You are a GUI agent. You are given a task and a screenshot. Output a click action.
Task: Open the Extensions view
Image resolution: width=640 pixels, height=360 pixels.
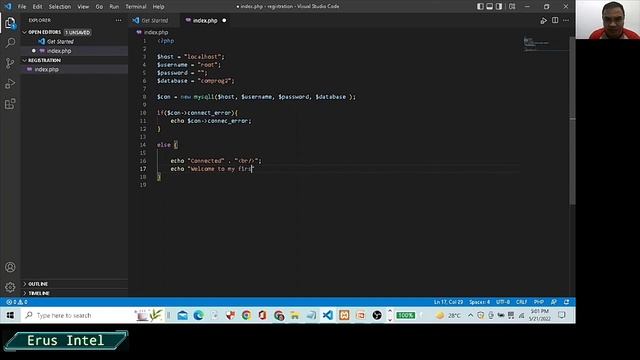coord(10,104)
